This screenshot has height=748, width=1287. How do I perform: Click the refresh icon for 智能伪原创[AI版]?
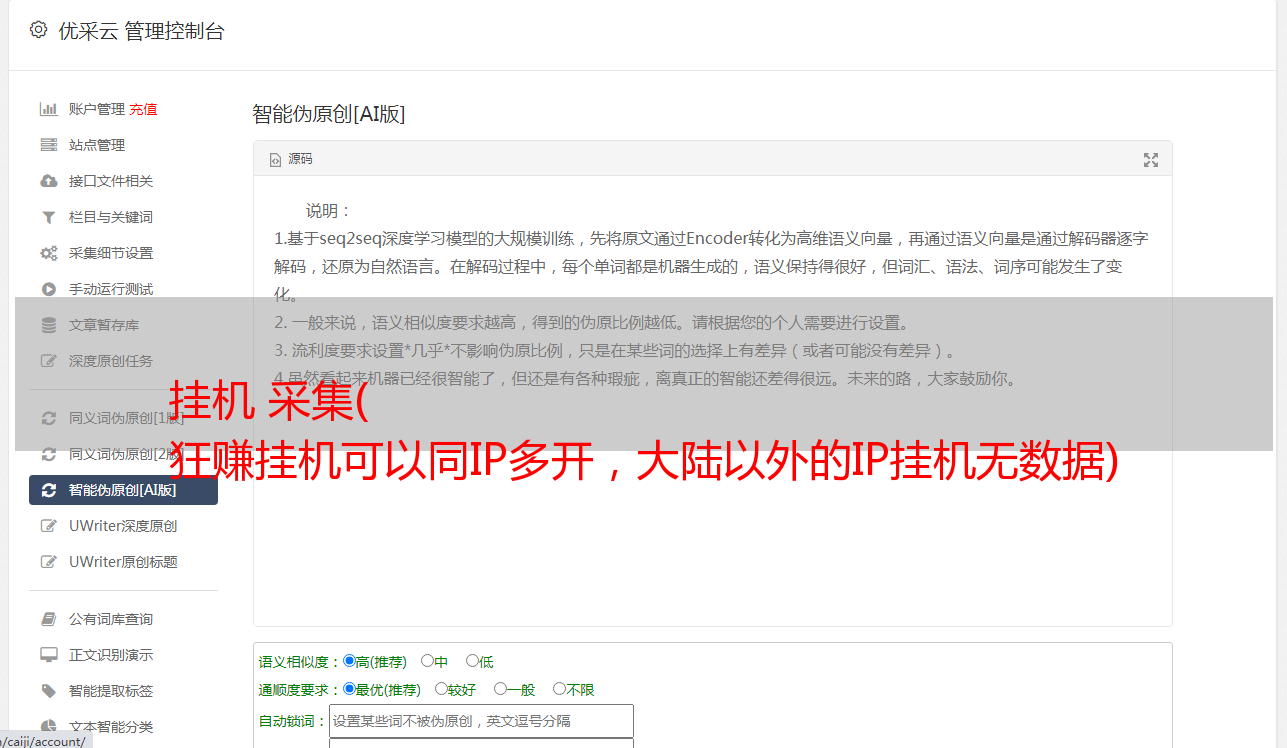click(48, 490)
